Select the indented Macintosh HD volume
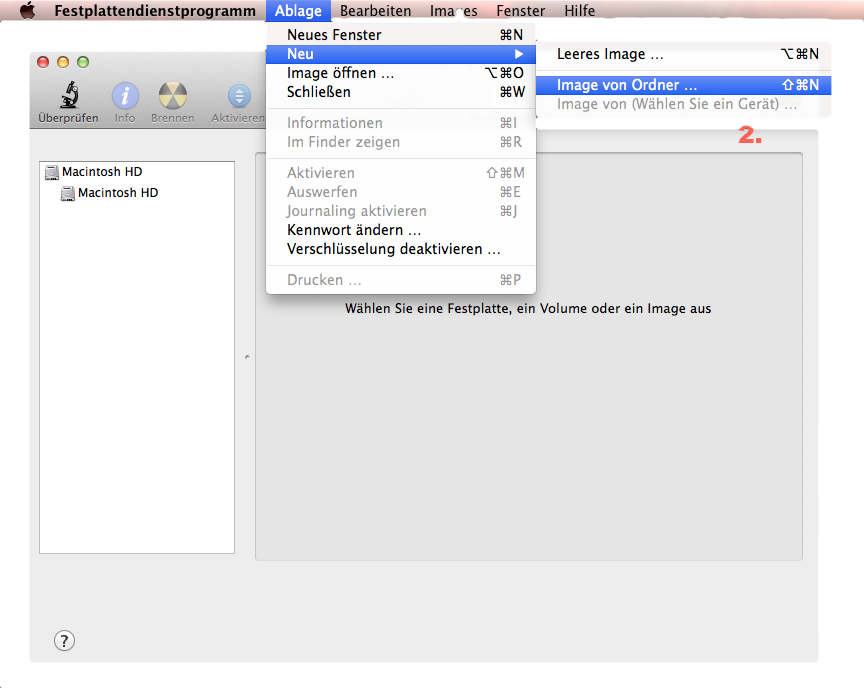 coord(110,193)
